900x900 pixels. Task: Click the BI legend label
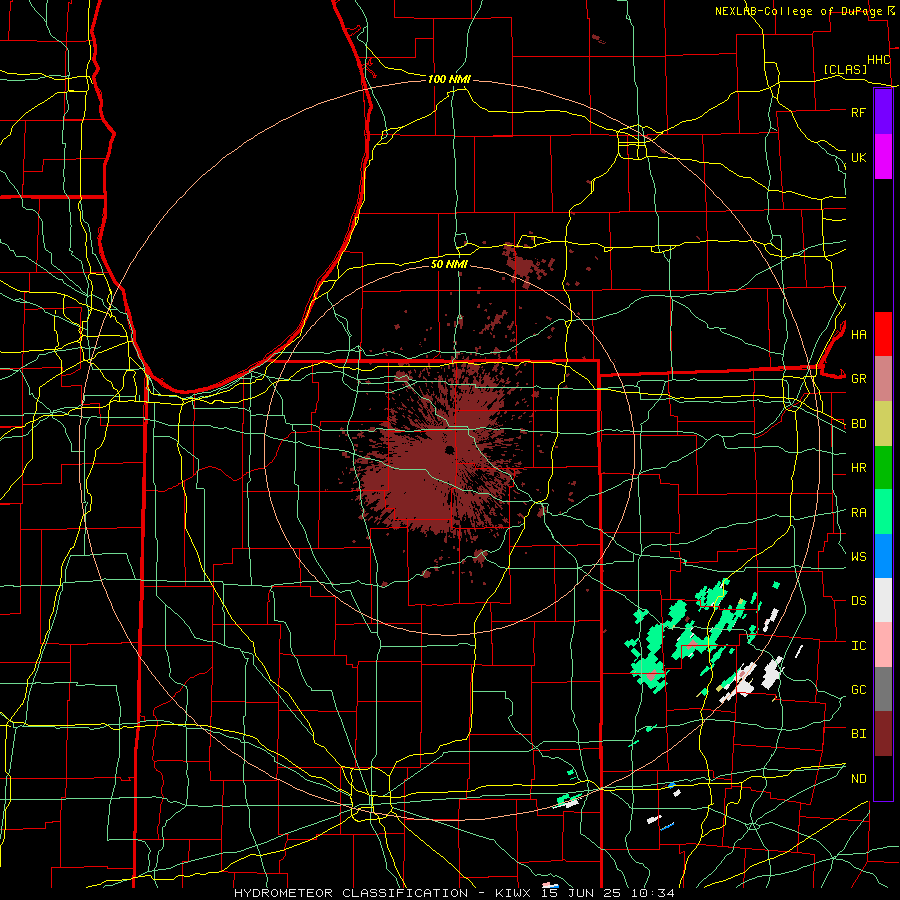pyautogui.click(x=858, y=734)
